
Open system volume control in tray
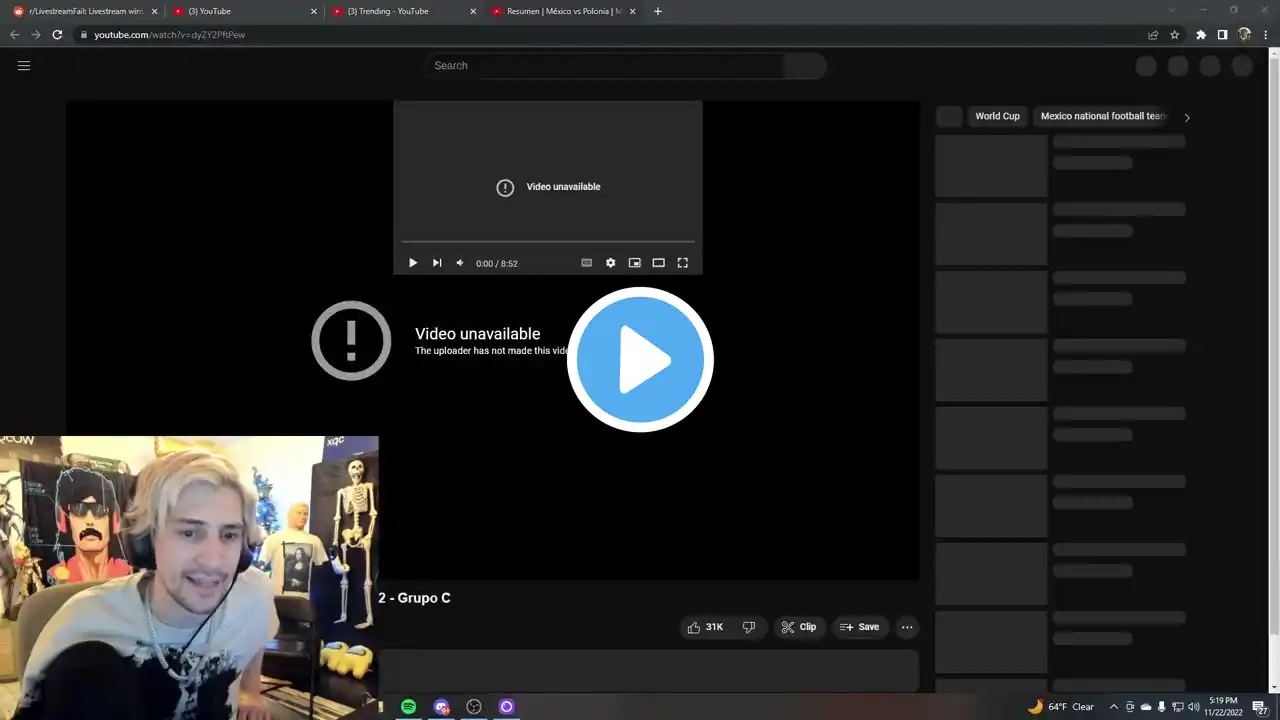(1193, 707)
